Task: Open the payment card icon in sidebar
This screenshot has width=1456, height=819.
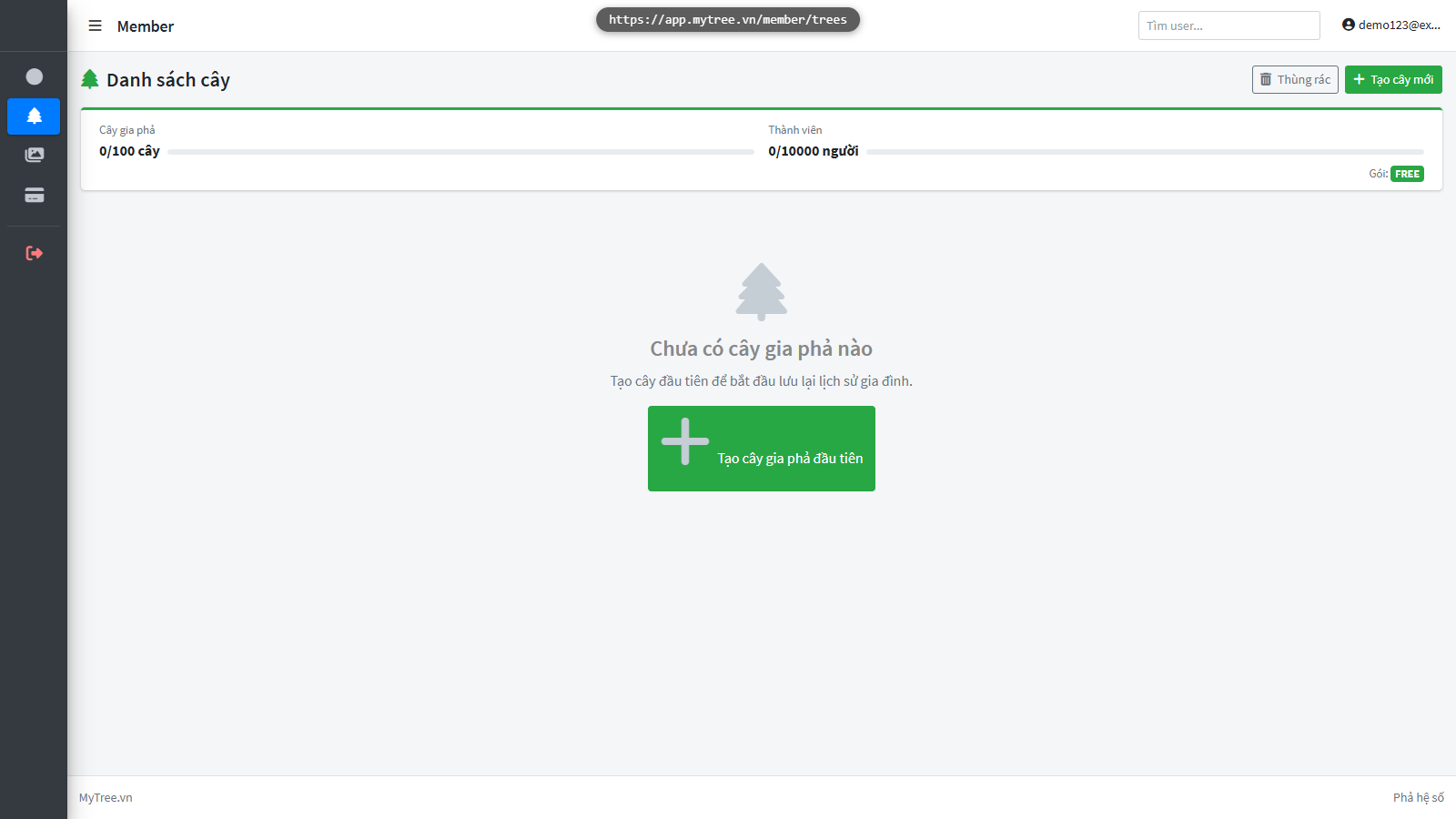Action: tap(35, 195)
